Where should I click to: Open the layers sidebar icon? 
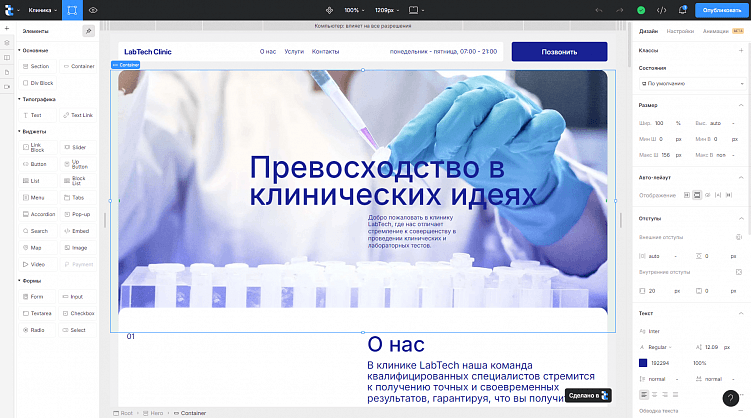pos(7,43)
